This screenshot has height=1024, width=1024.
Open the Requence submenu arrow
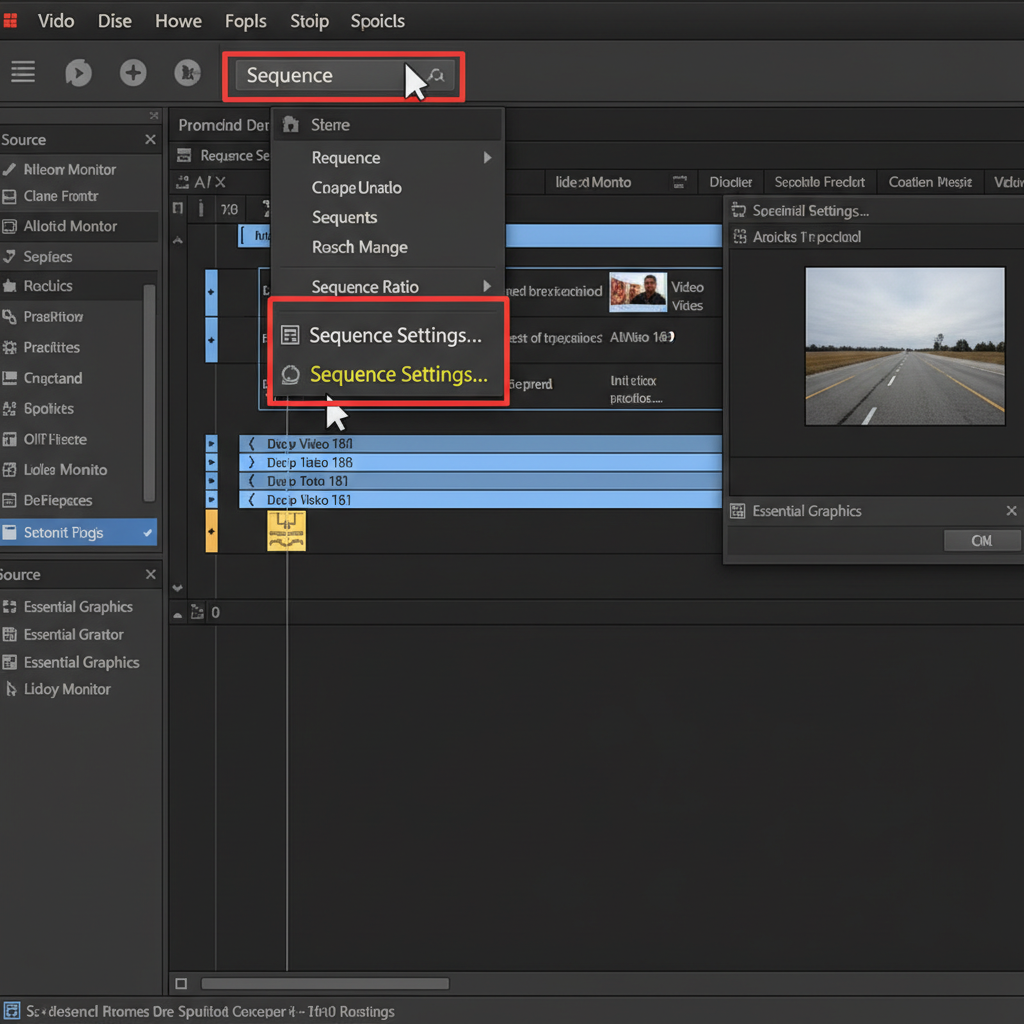click(487, 157)
